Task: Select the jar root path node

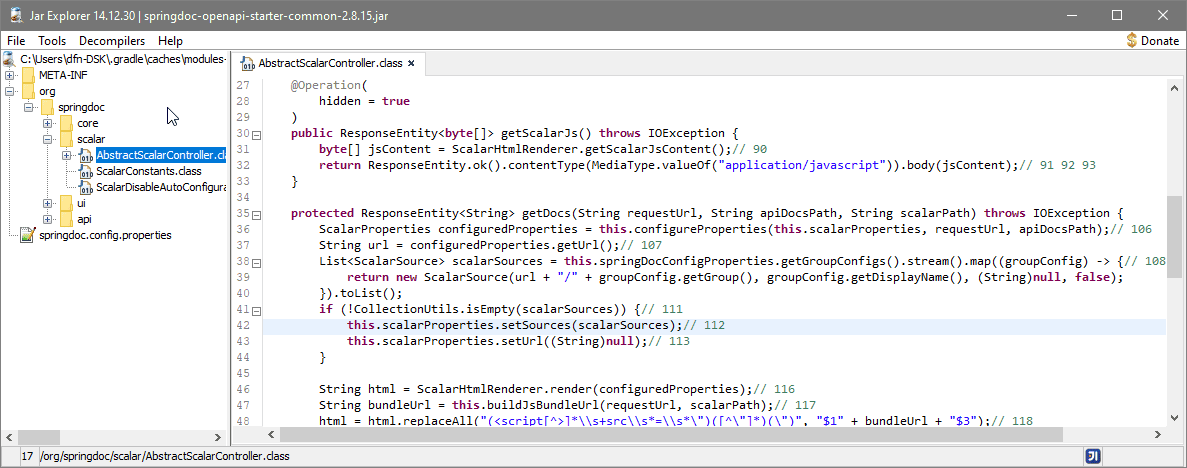Action: pos(124,59)
